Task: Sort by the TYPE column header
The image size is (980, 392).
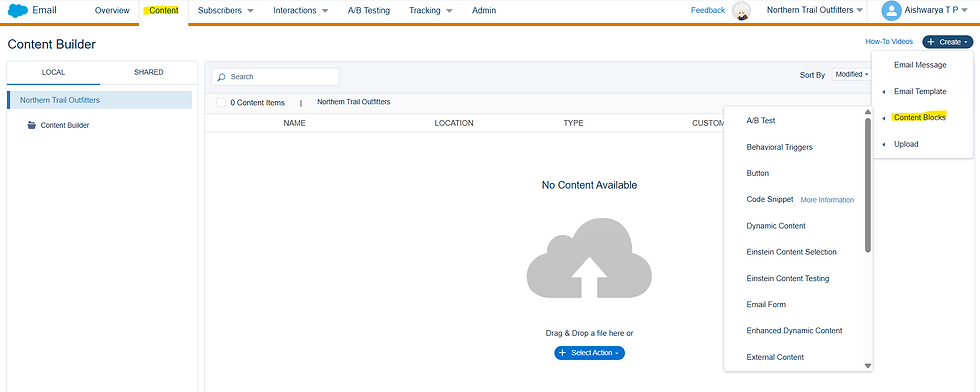Action: [x=573, y=123]
